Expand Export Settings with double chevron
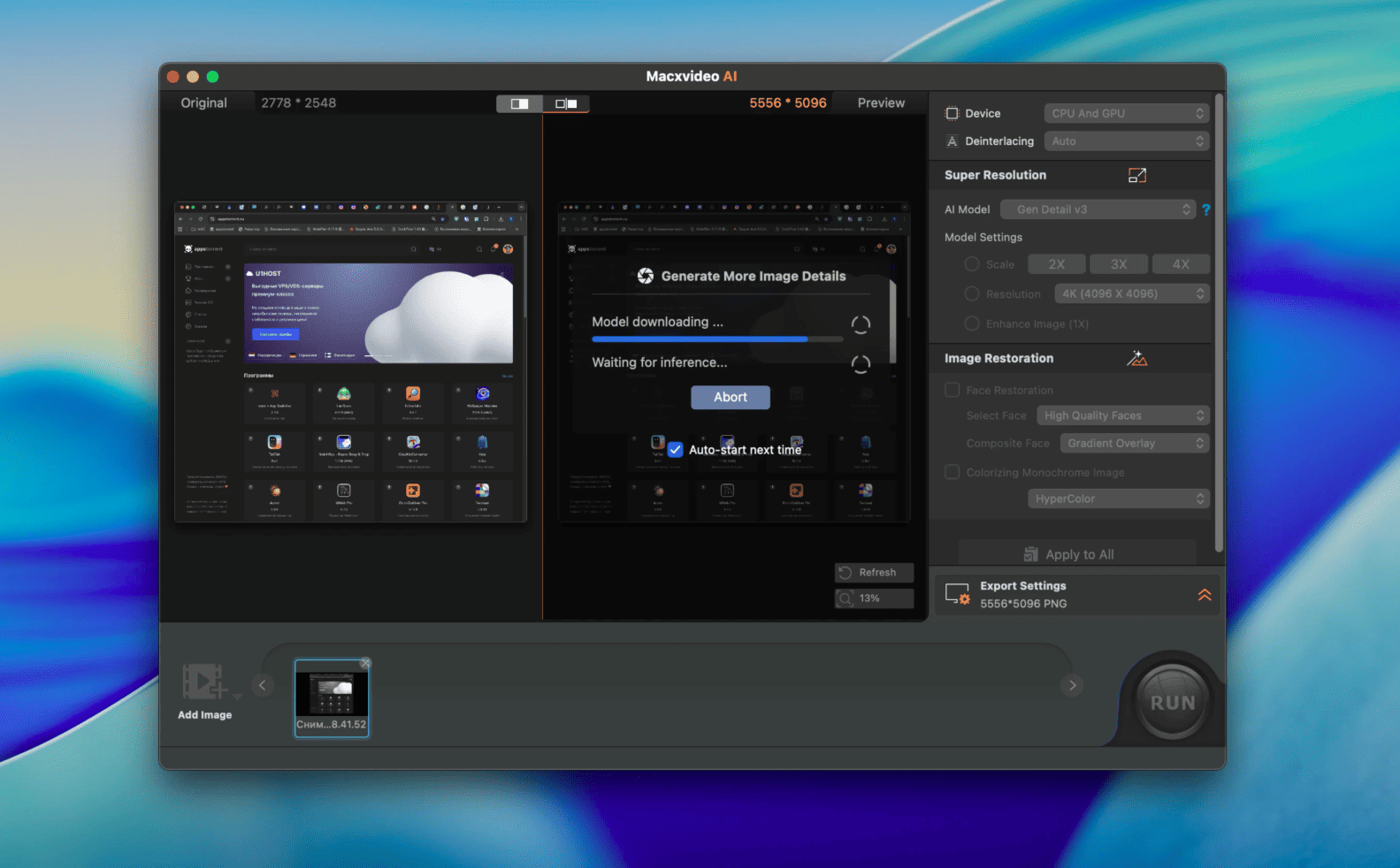The width and height of the screenshot is (1400, 868). pyautogui.click(x=1205, y=595)
